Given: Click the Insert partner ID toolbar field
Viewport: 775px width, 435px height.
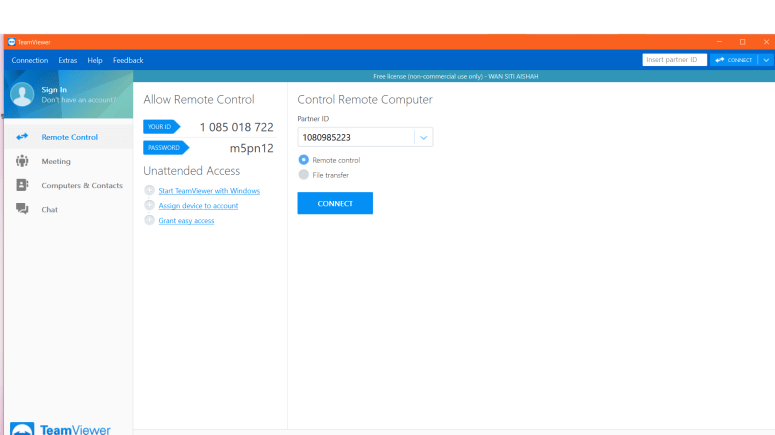Looking at the screenshot, I should coord(674,60).
